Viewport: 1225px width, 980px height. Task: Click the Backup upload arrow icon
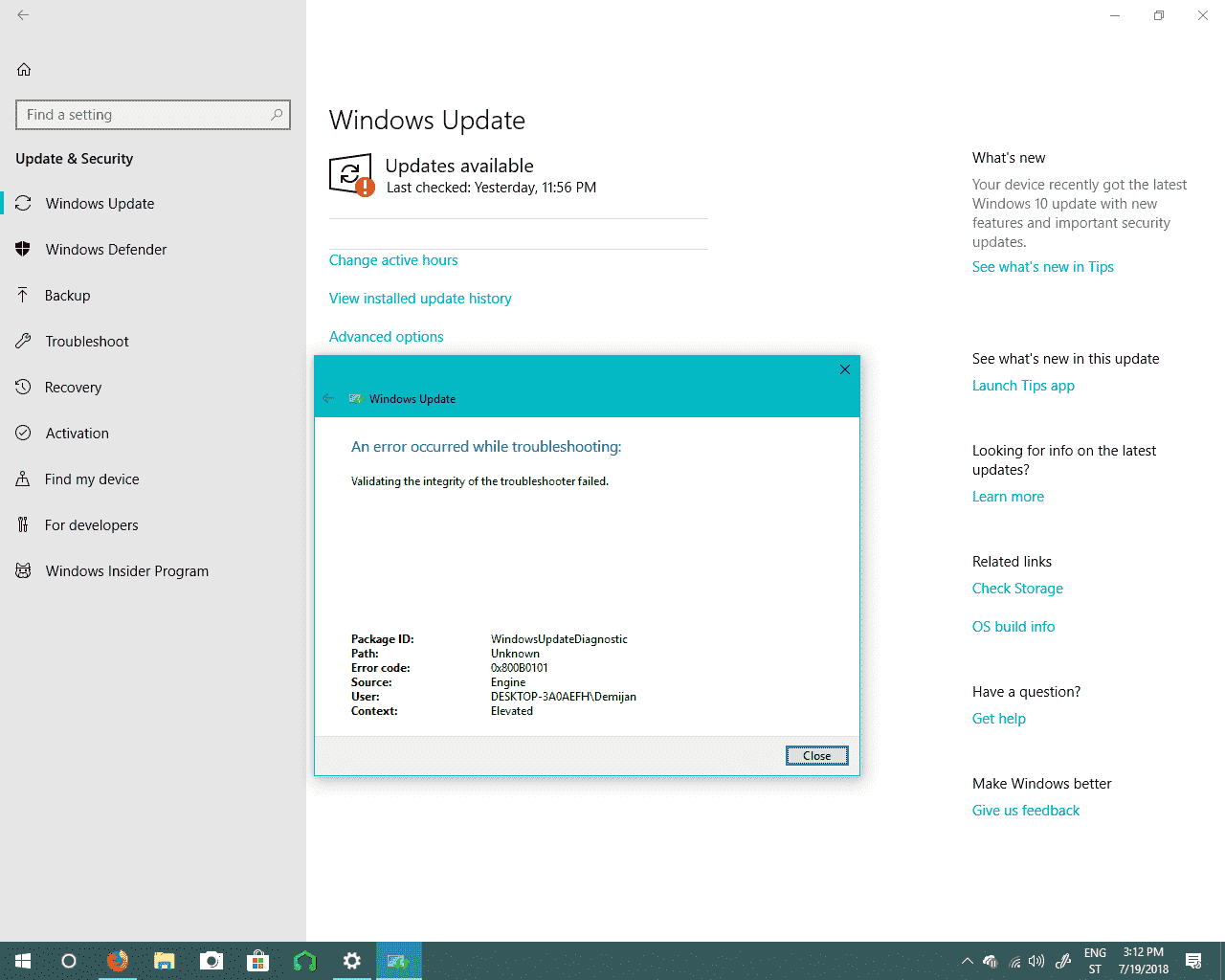click(23, 295)
